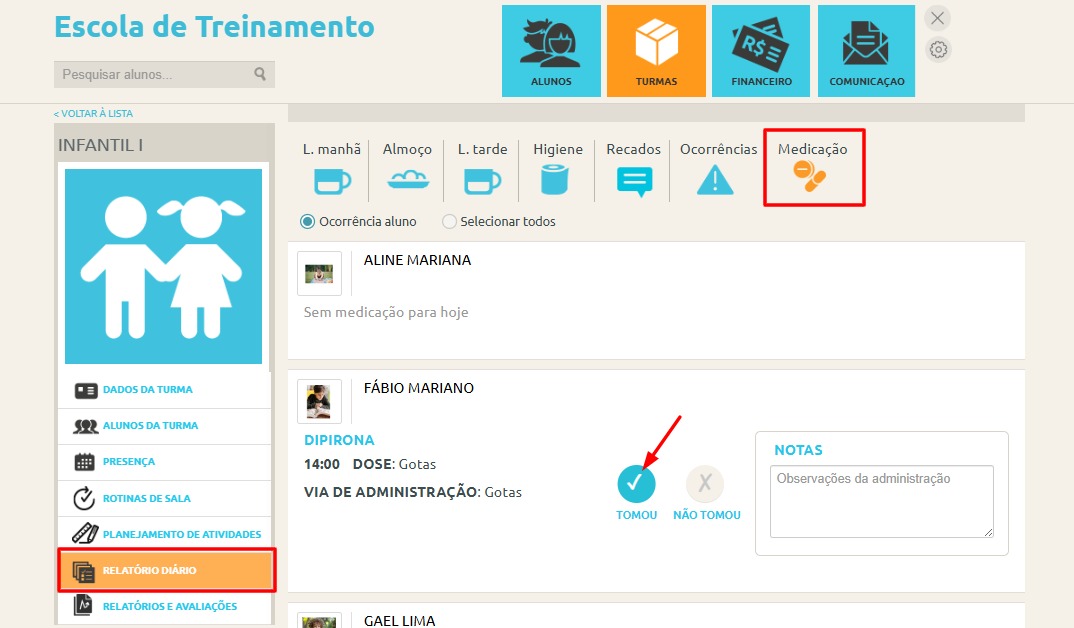Image resolution: width=1074 pixels, height=628 pixels.
Task: Click the Pesquisar alunos search field
Action: [x=164, y=74]
